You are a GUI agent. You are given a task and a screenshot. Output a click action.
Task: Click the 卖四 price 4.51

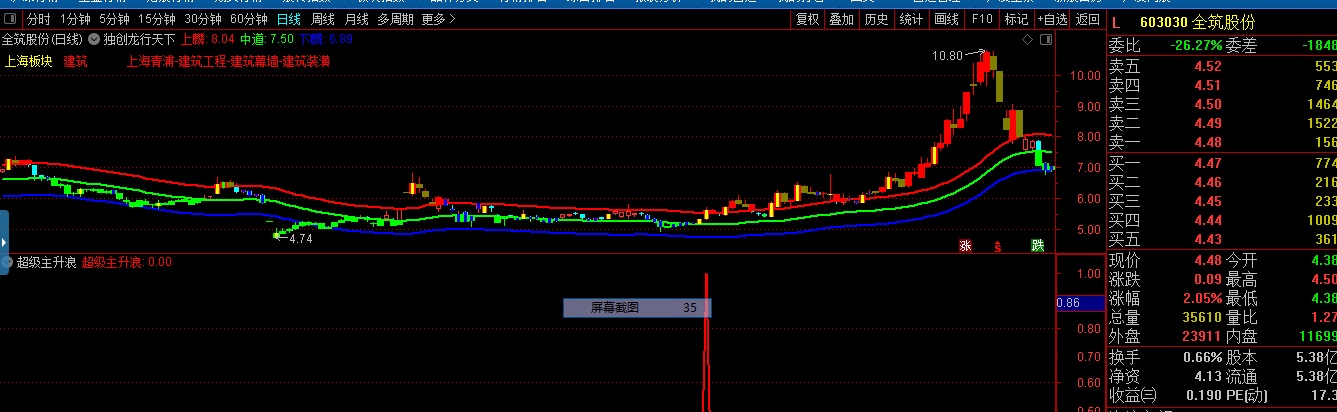pos(1208,85)
